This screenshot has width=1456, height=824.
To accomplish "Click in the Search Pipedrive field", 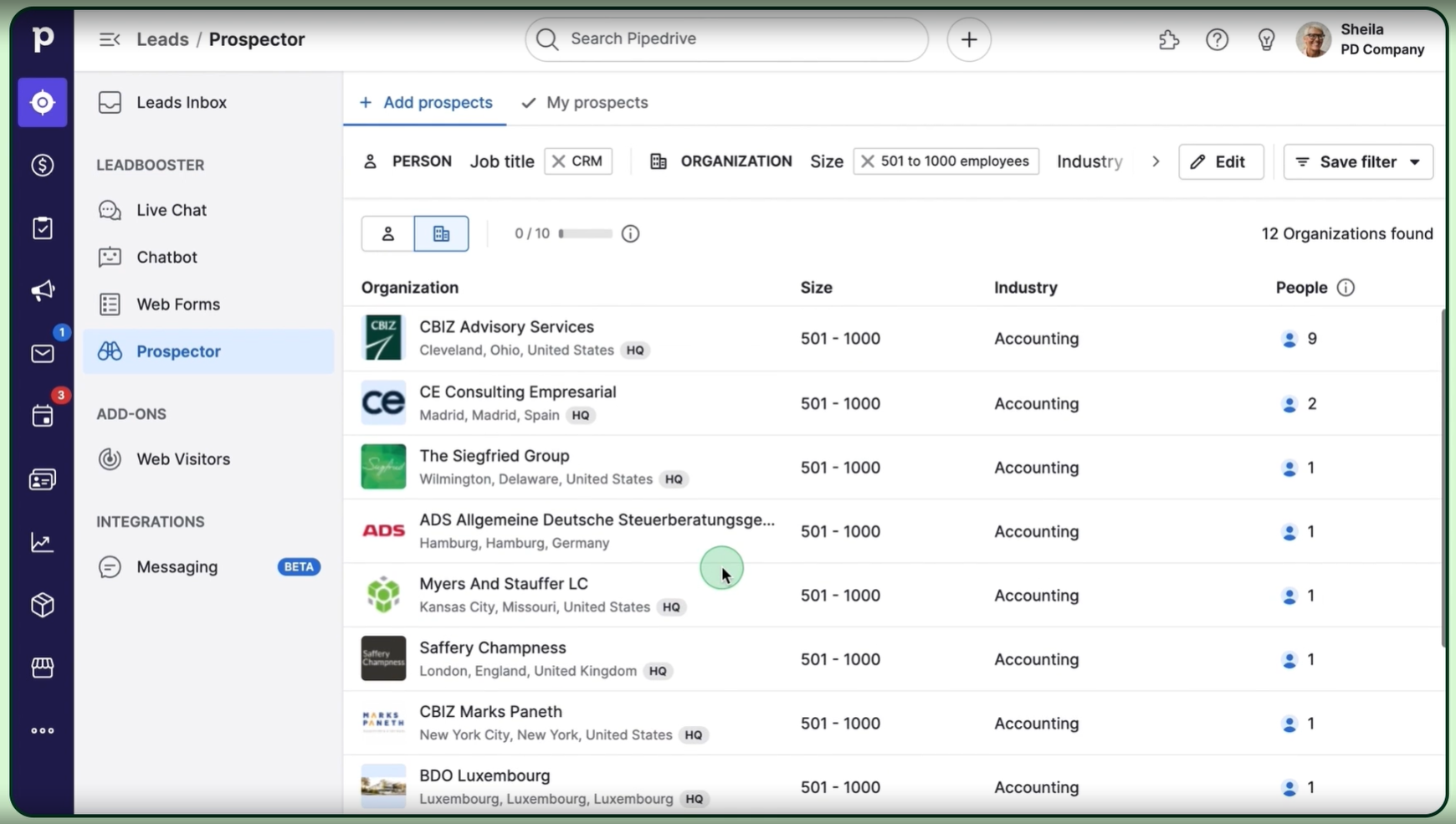I will point(726,39).
